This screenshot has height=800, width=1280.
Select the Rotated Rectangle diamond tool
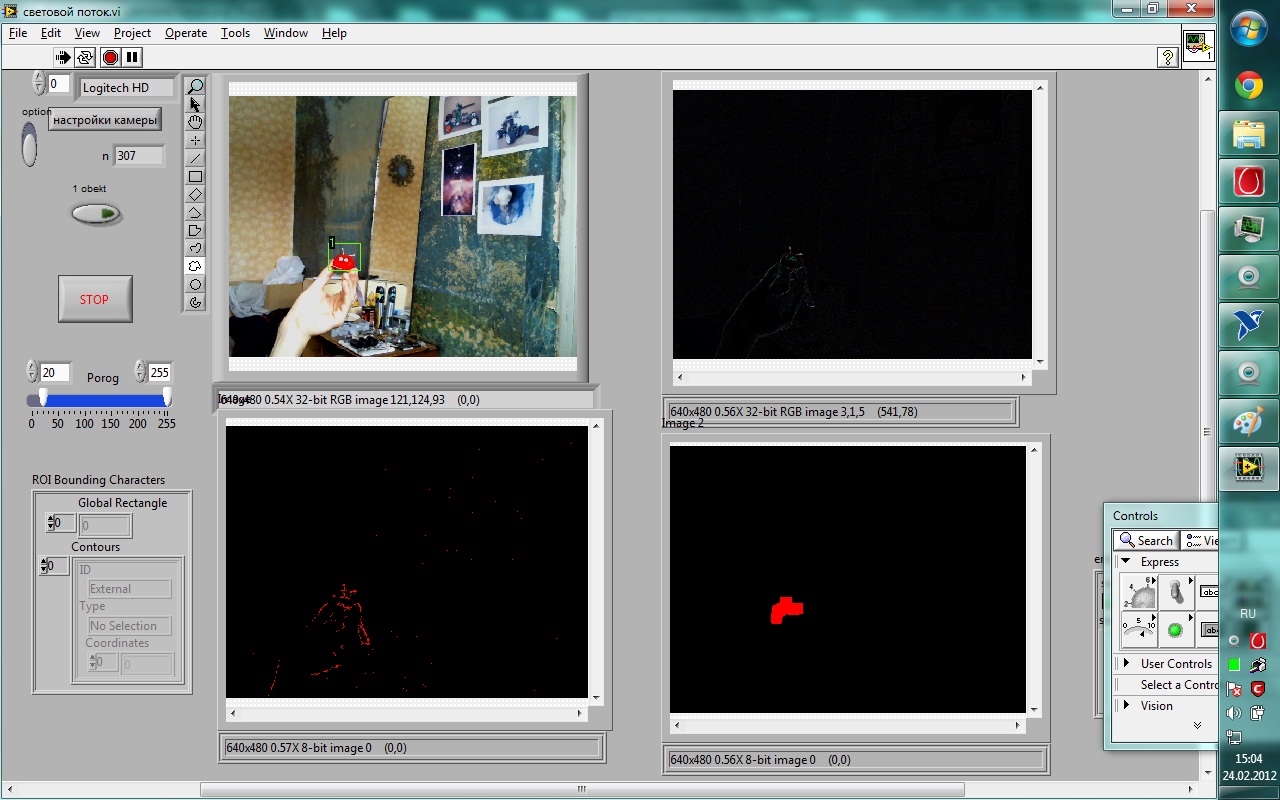click(195, 195)
